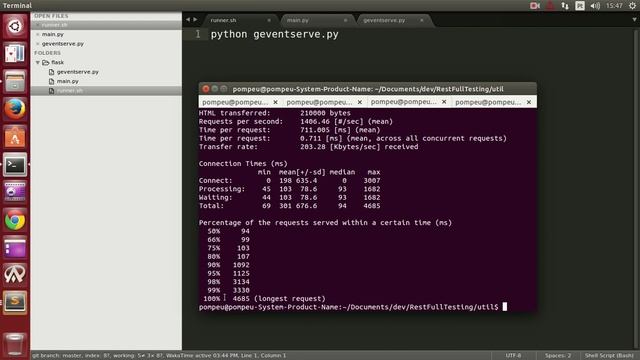Select the flask folder

(x=57, y=62)
